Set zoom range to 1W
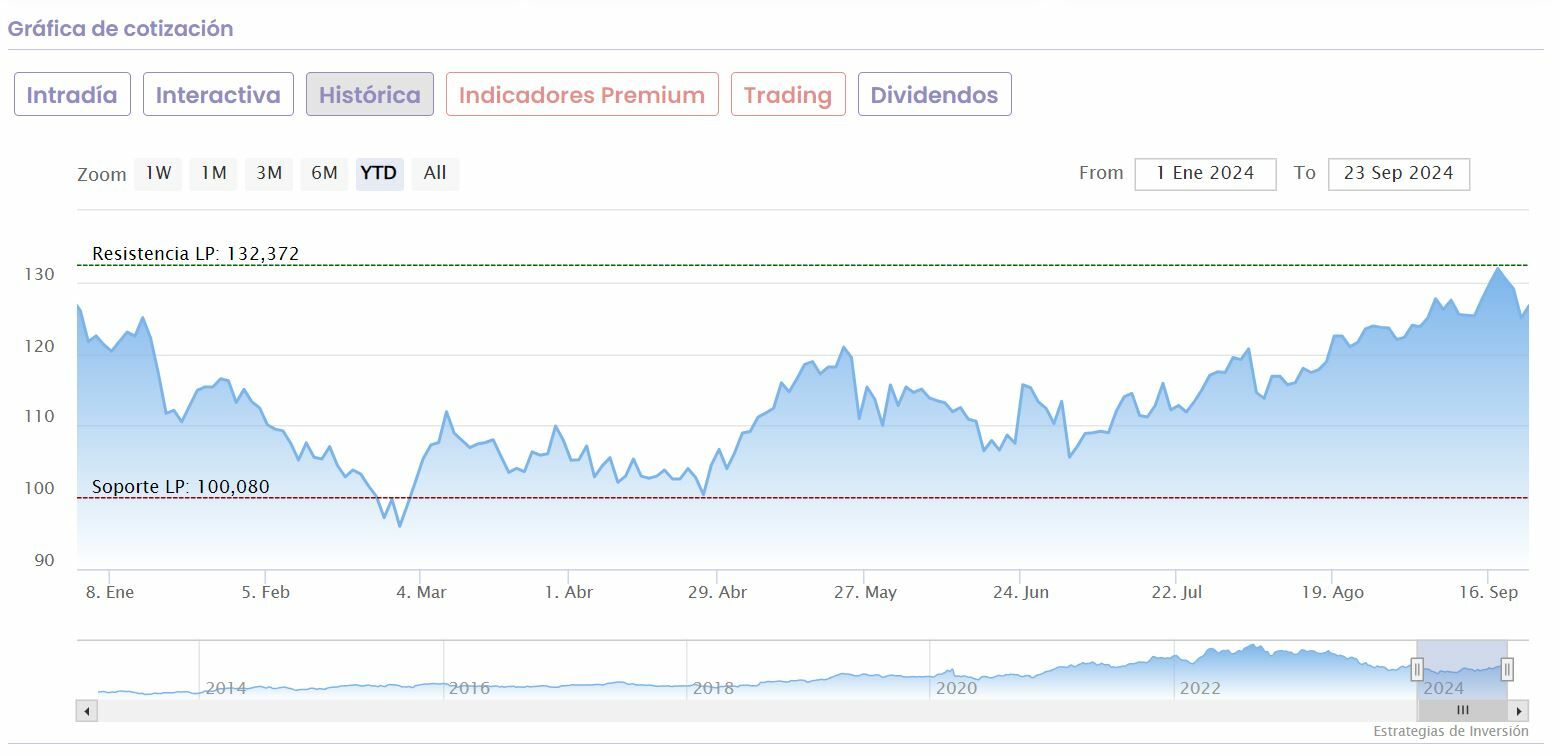Screen dimensions: 1561x756 click(x=158, y=173)
